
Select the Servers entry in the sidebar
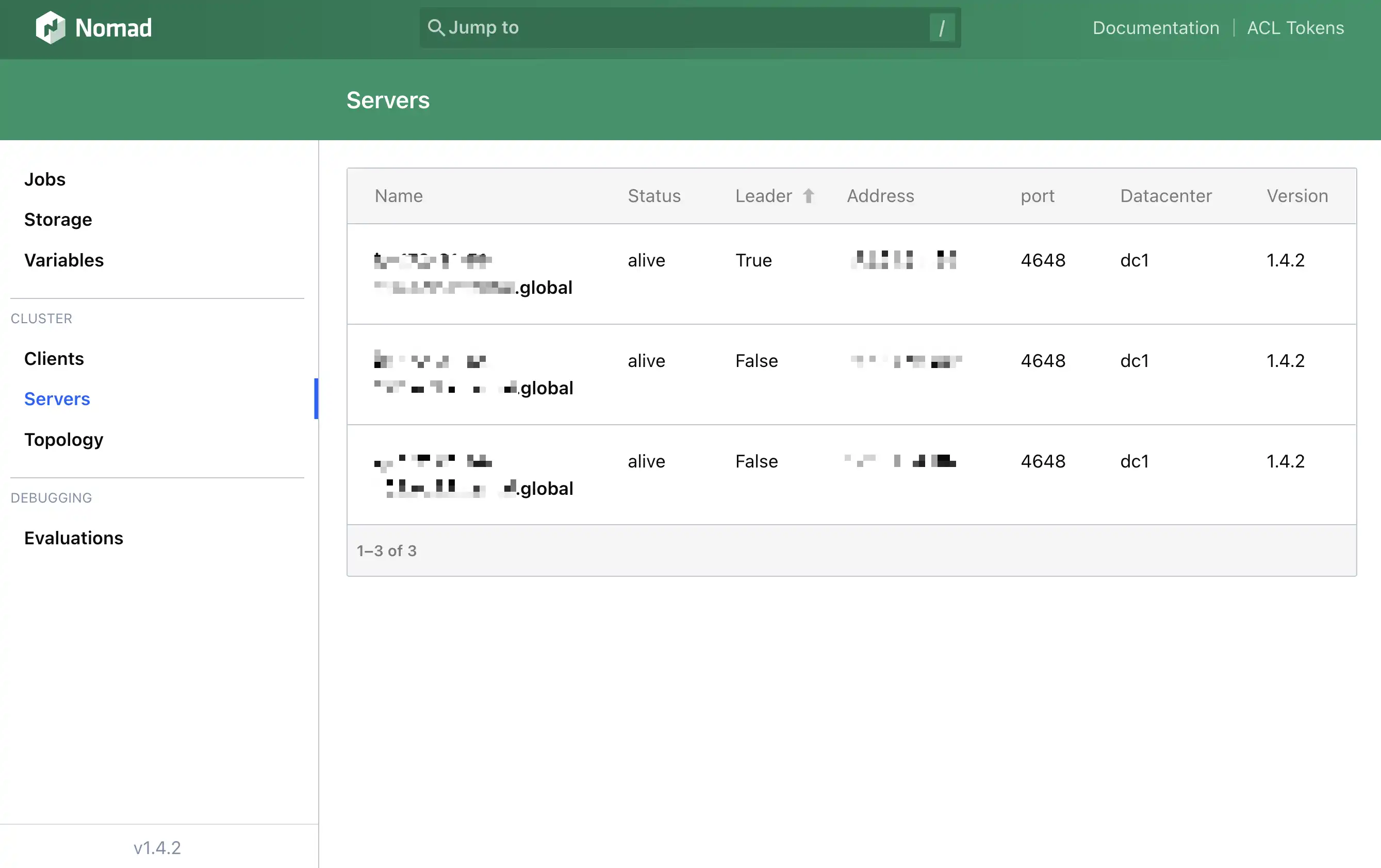[x=57, y=398]
